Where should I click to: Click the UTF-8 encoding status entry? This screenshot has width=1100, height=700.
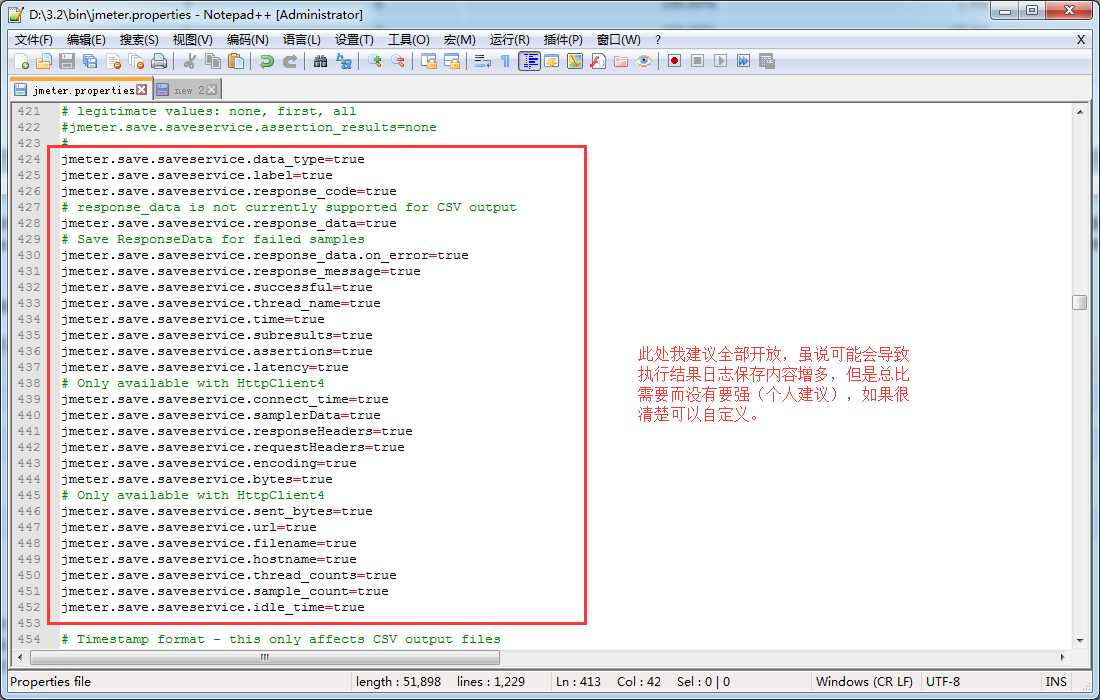coord(942,681)
